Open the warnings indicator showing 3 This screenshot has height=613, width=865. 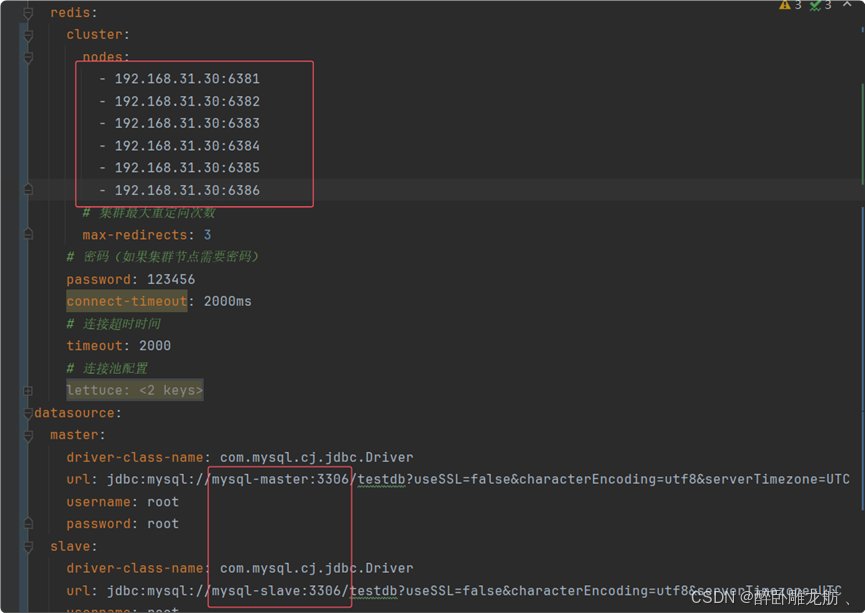[790, 5]
